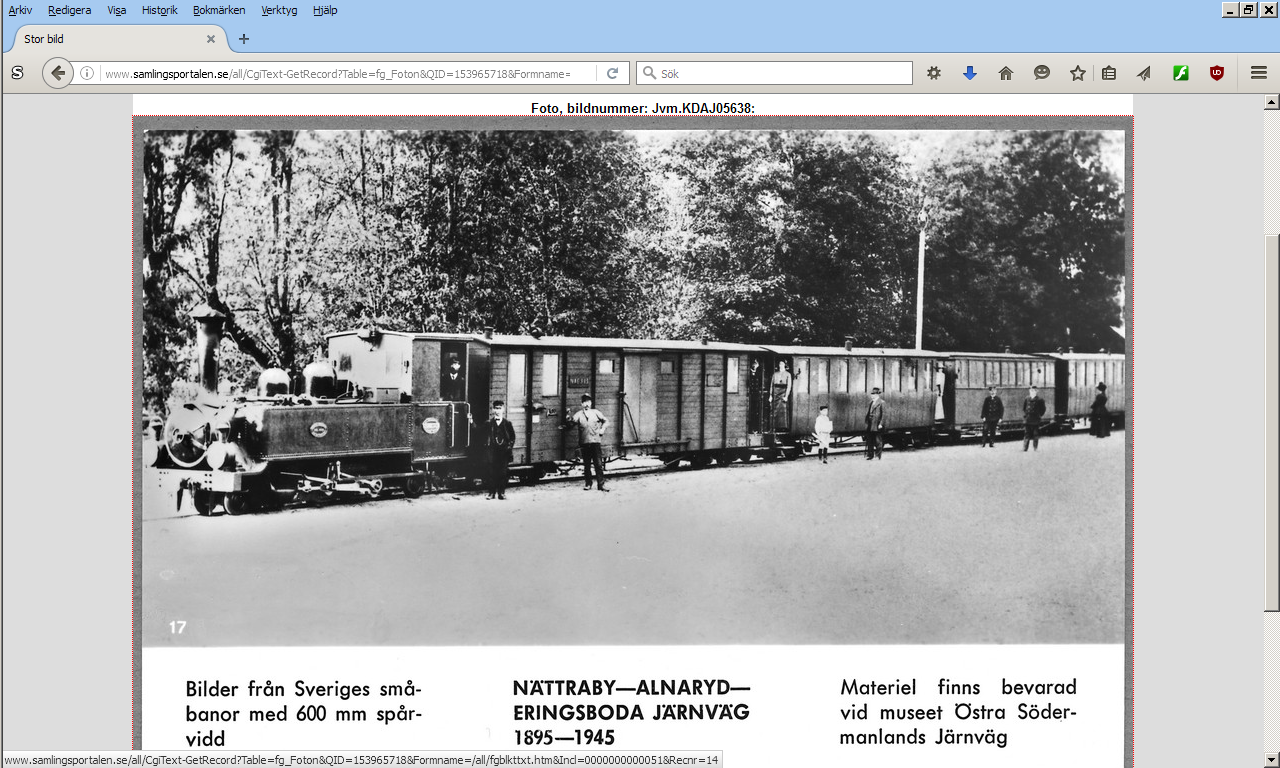
Task: Click the smiley face toolbar icon
Action: [1042, 73]
